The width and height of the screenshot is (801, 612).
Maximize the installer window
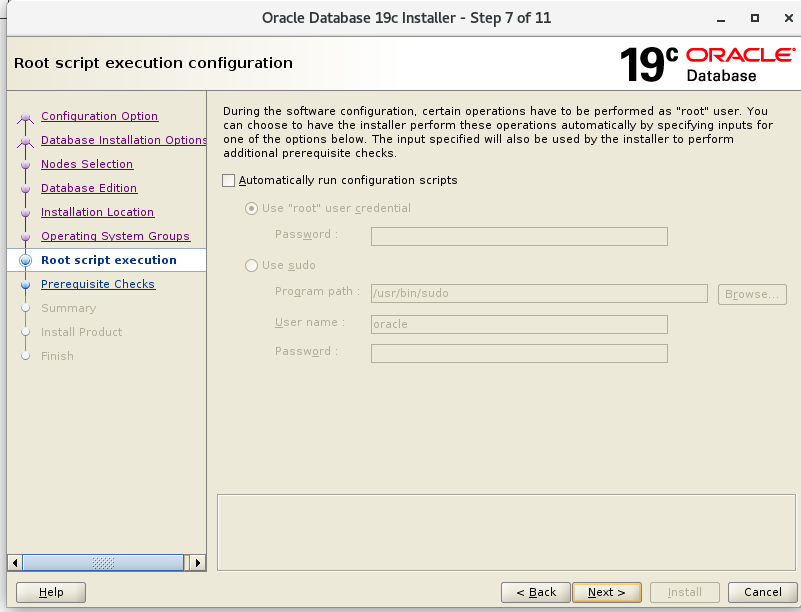[755, 18]
